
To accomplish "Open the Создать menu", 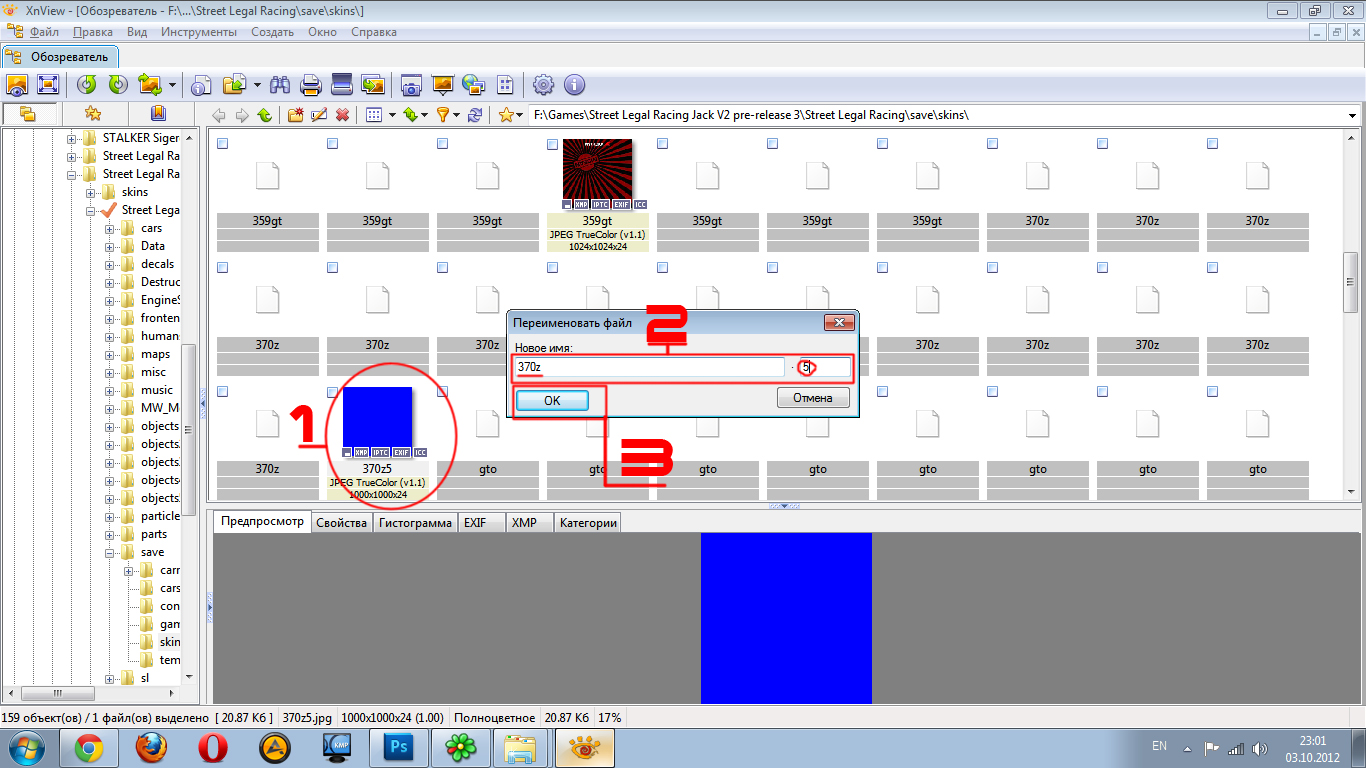I will coord(272,32).
